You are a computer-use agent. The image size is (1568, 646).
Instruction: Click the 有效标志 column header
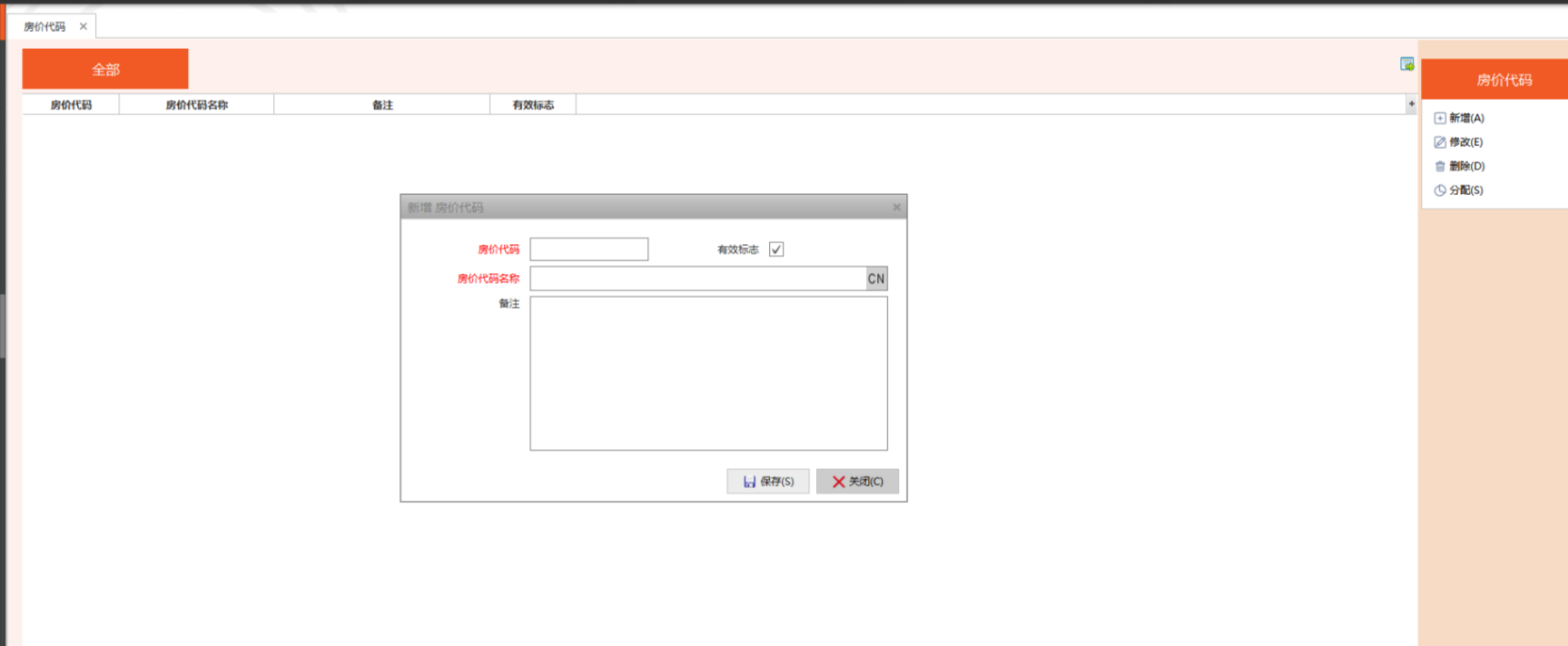tap(533, 105)
